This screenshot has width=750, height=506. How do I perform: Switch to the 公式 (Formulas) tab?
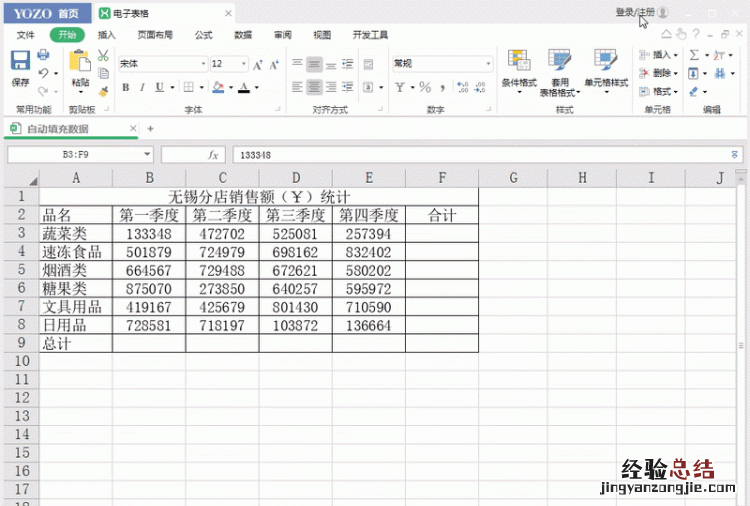(x=203, y=35)
